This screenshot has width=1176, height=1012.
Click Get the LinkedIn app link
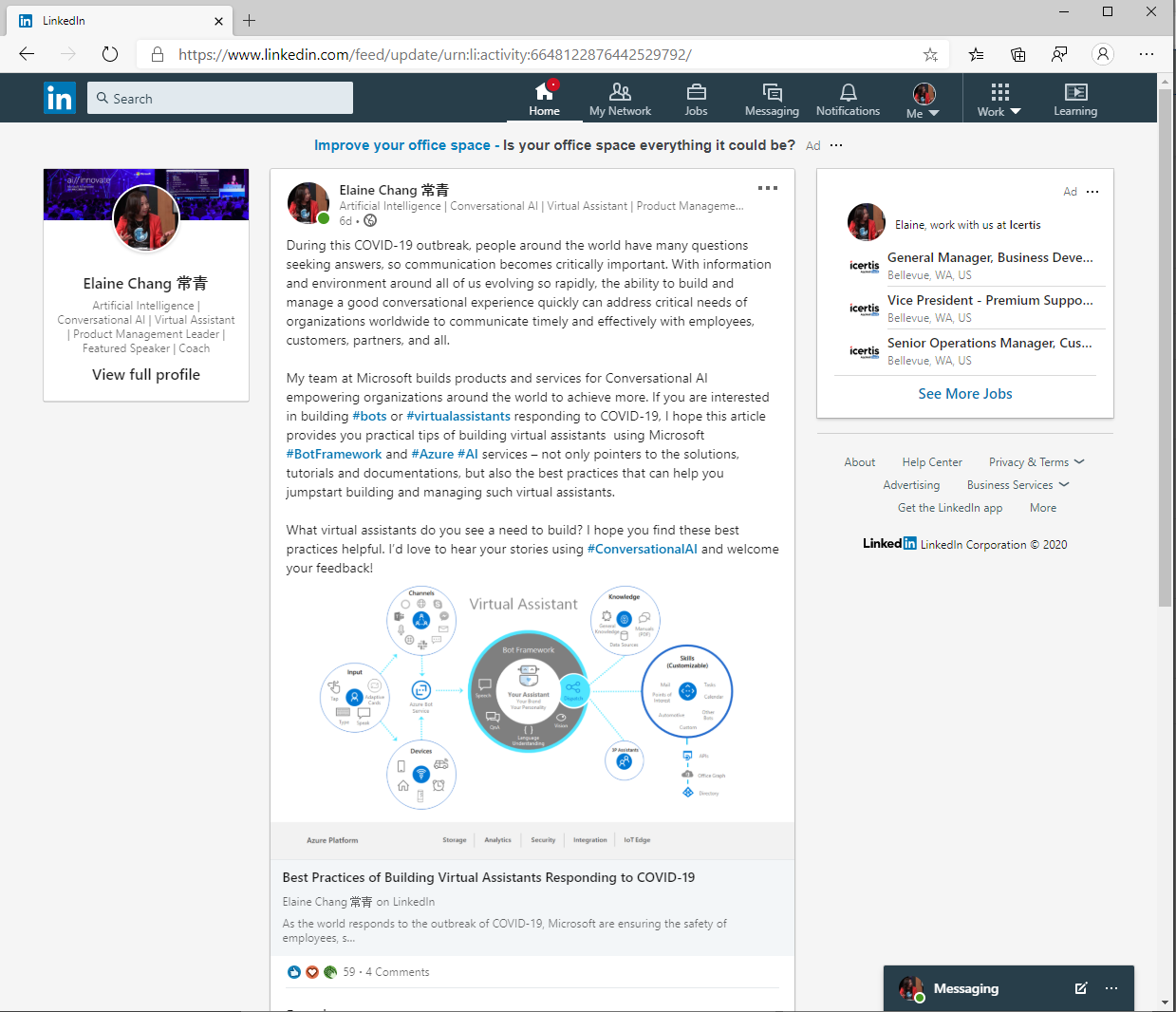coord(950,508)
